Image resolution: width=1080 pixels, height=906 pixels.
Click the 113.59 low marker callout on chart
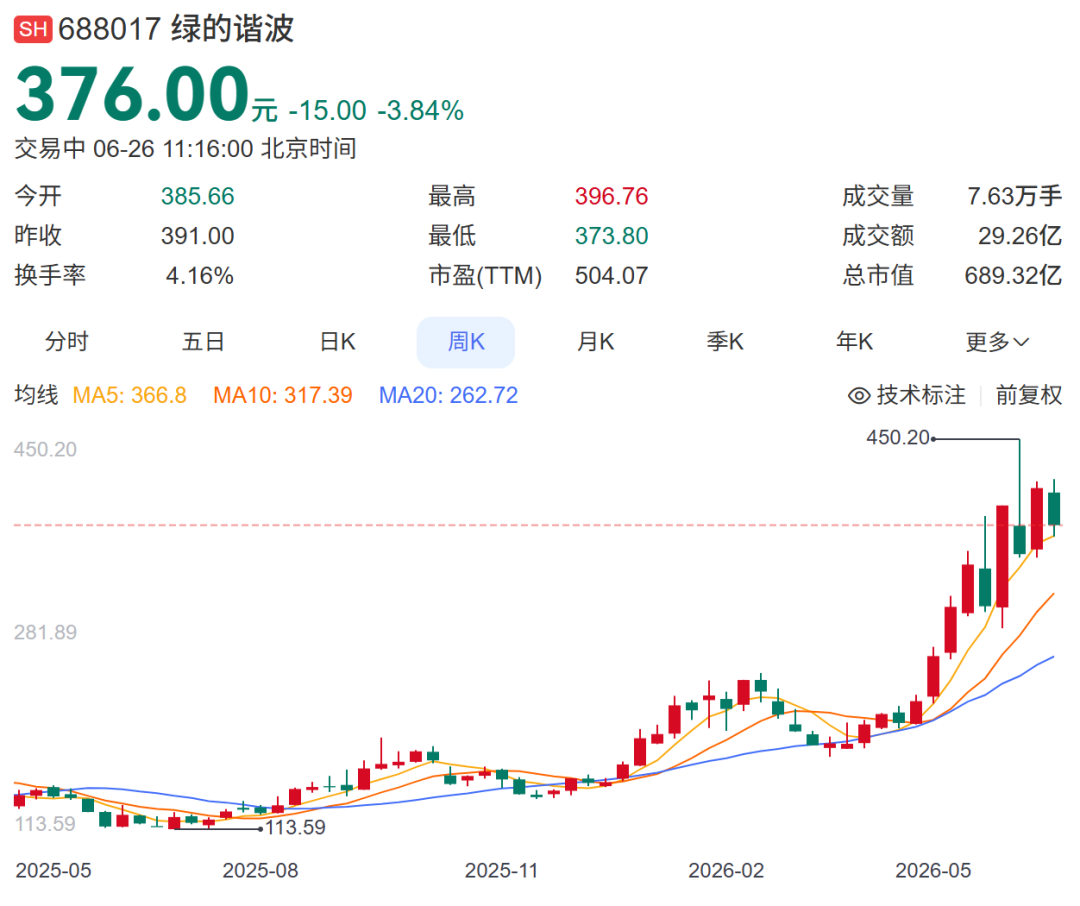pos(295,827)
